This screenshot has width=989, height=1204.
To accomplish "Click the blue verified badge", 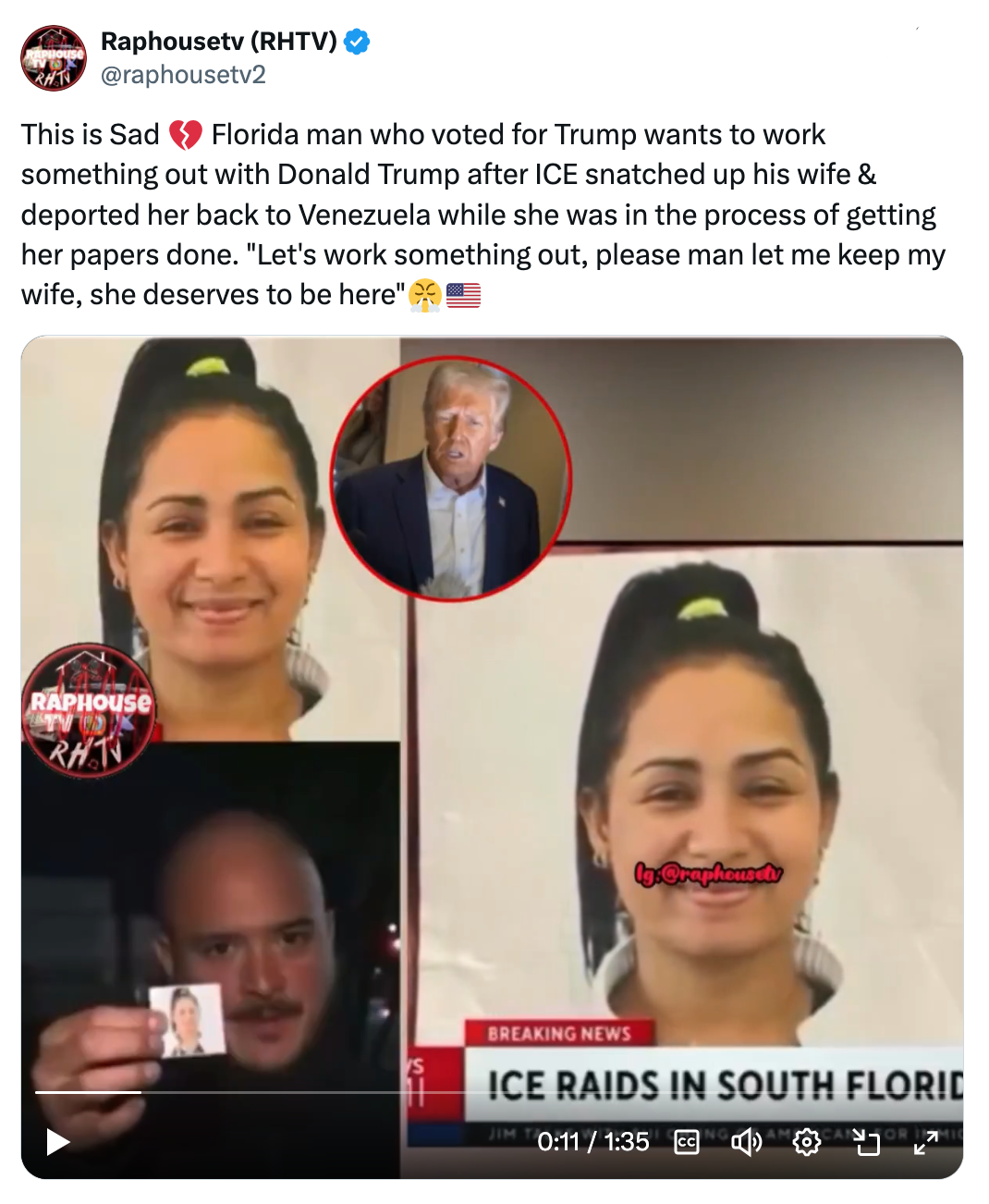I will coord(357,41).
